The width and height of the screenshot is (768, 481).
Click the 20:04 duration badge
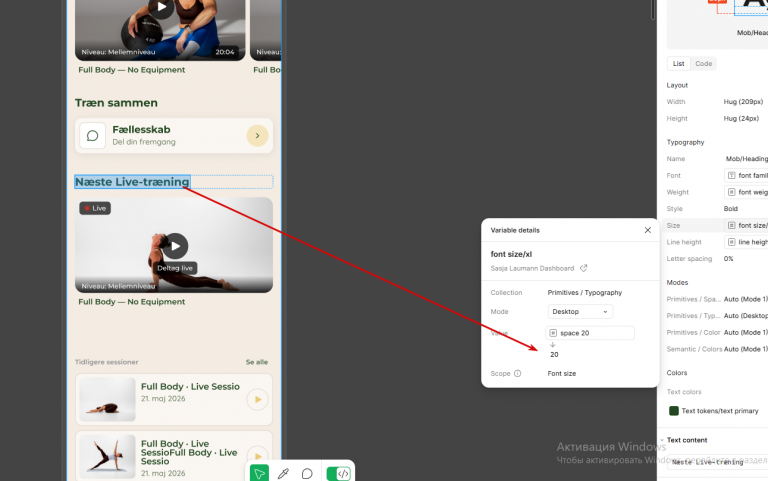[x=225, y=52]
